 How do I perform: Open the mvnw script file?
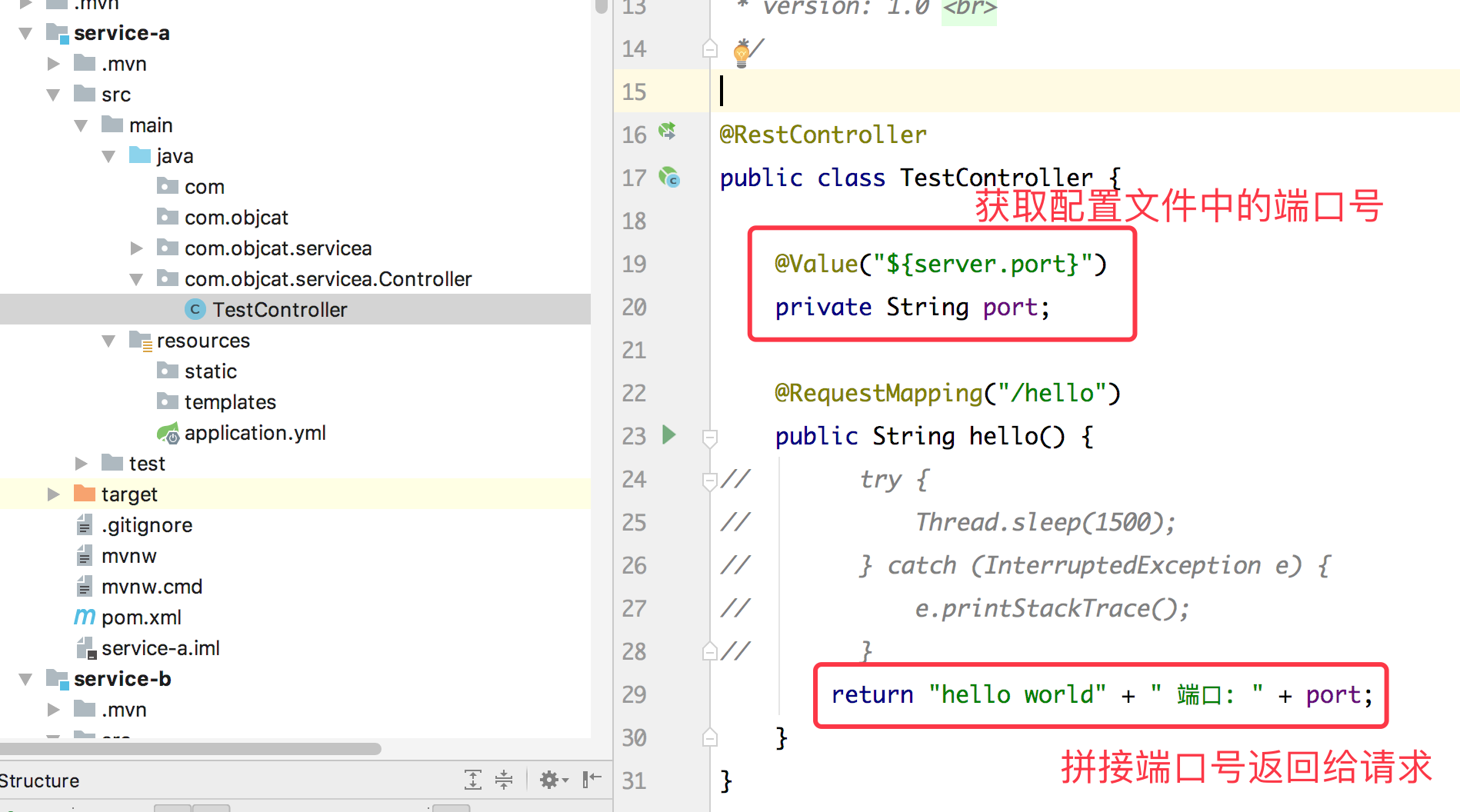point(129,556)
